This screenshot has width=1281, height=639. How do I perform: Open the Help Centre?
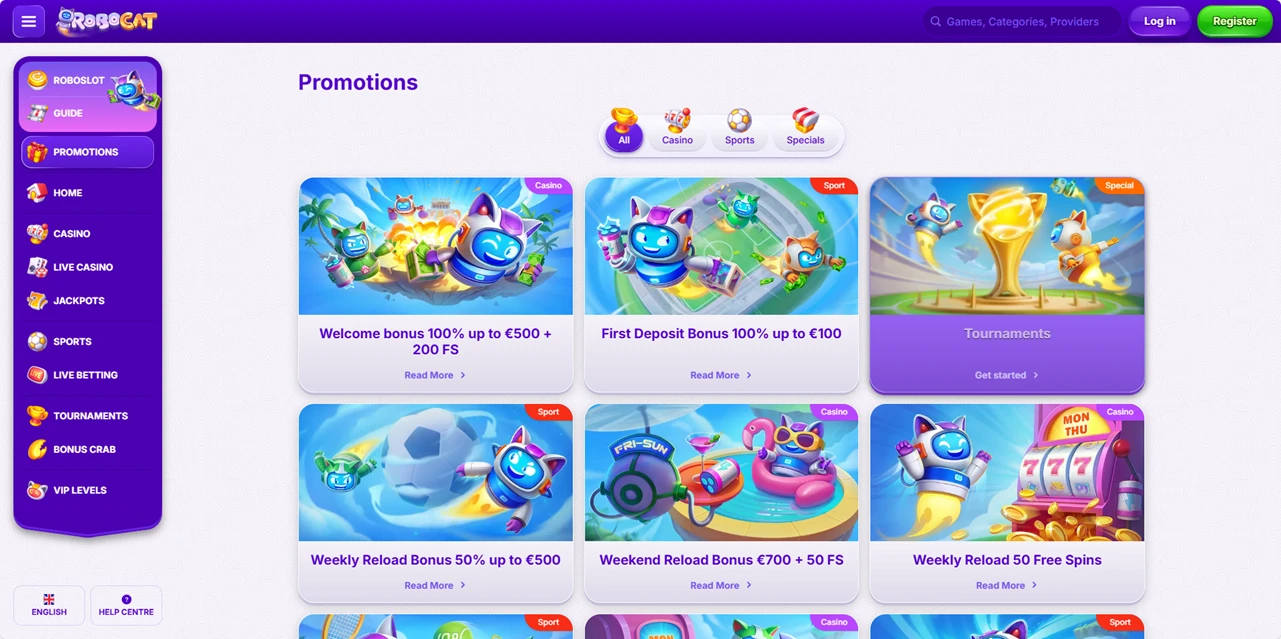click(x=126, y=606)
